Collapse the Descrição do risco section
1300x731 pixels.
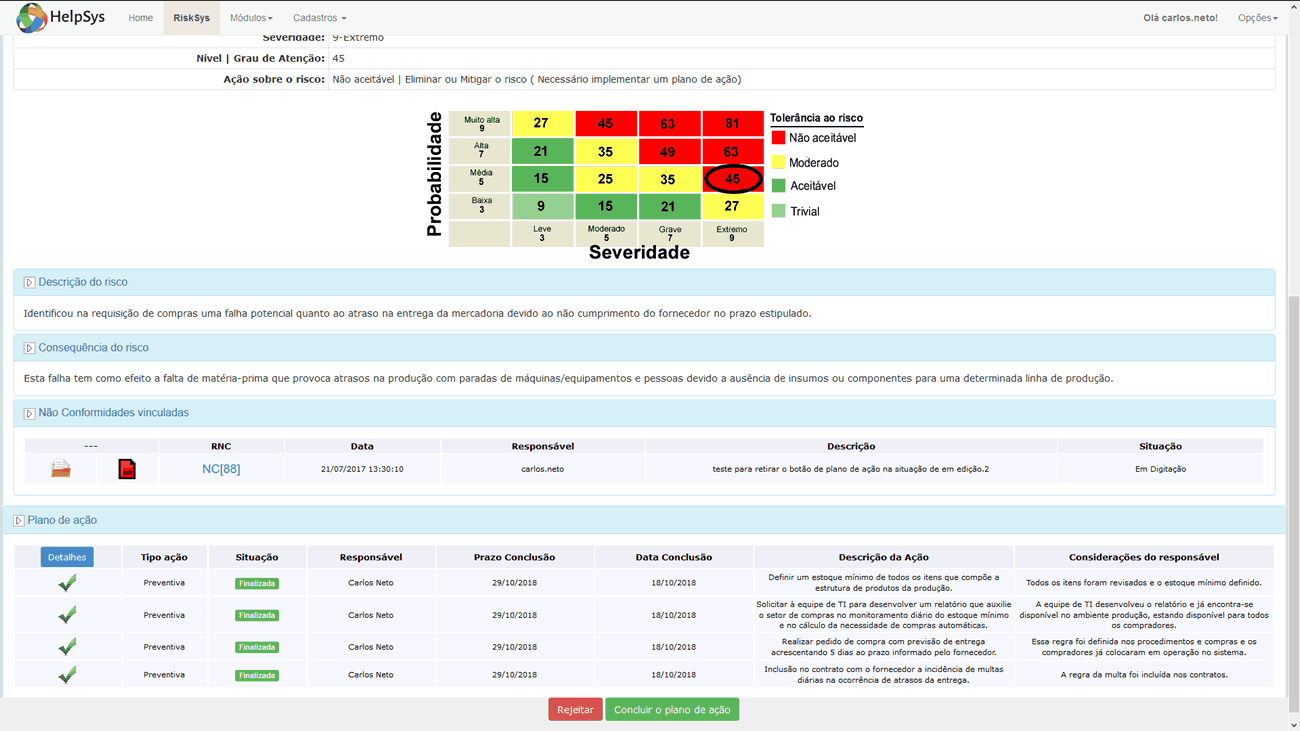coord(30,283)
